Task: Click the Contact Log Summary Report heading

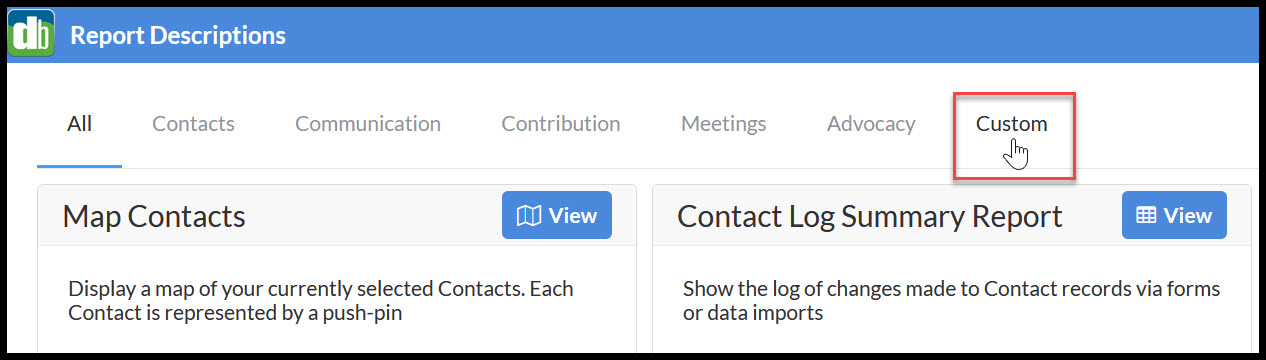Action: pyautogui.click(x=870, y=216)
